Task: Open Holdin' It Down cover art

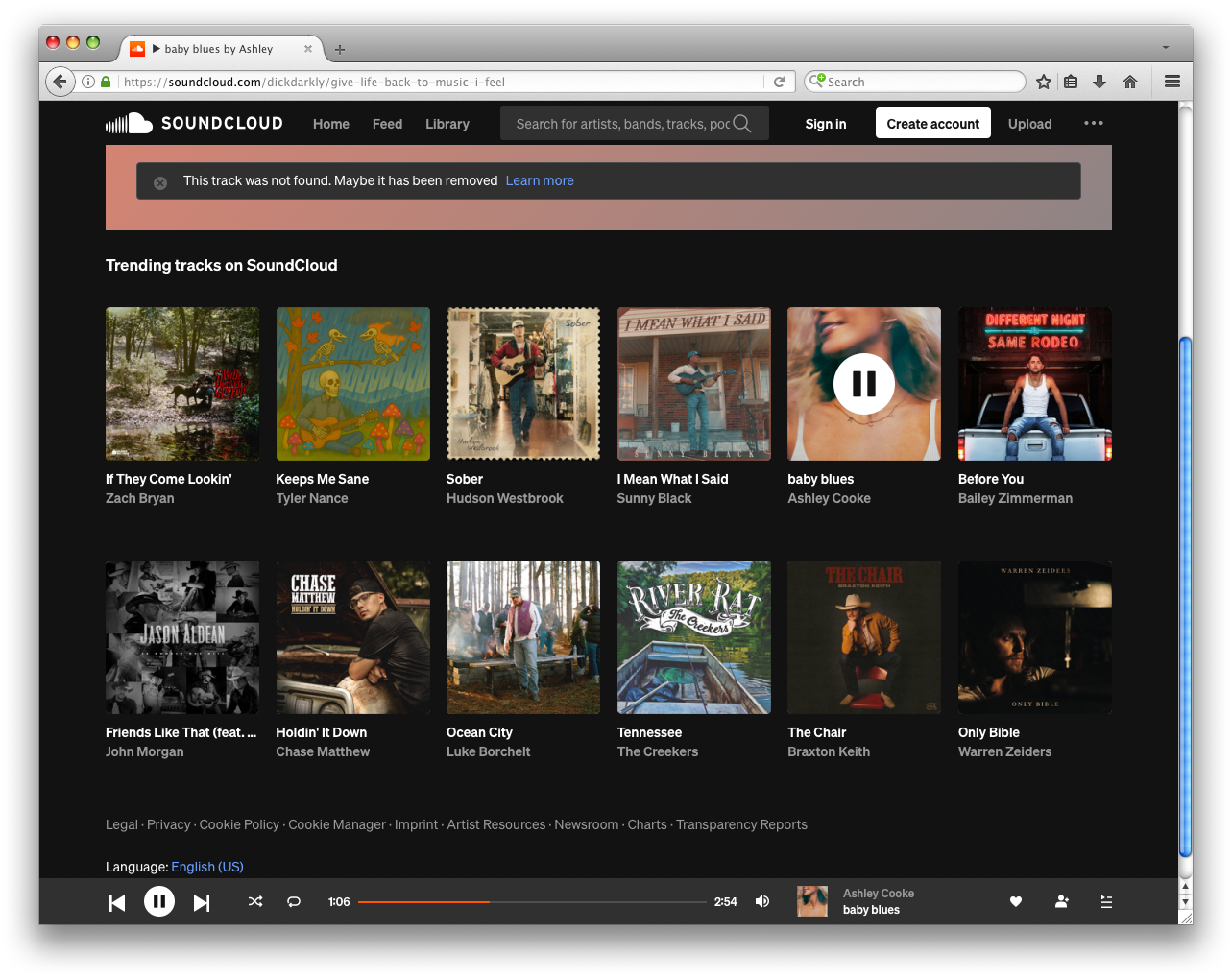Action: (x=353, y=637)
